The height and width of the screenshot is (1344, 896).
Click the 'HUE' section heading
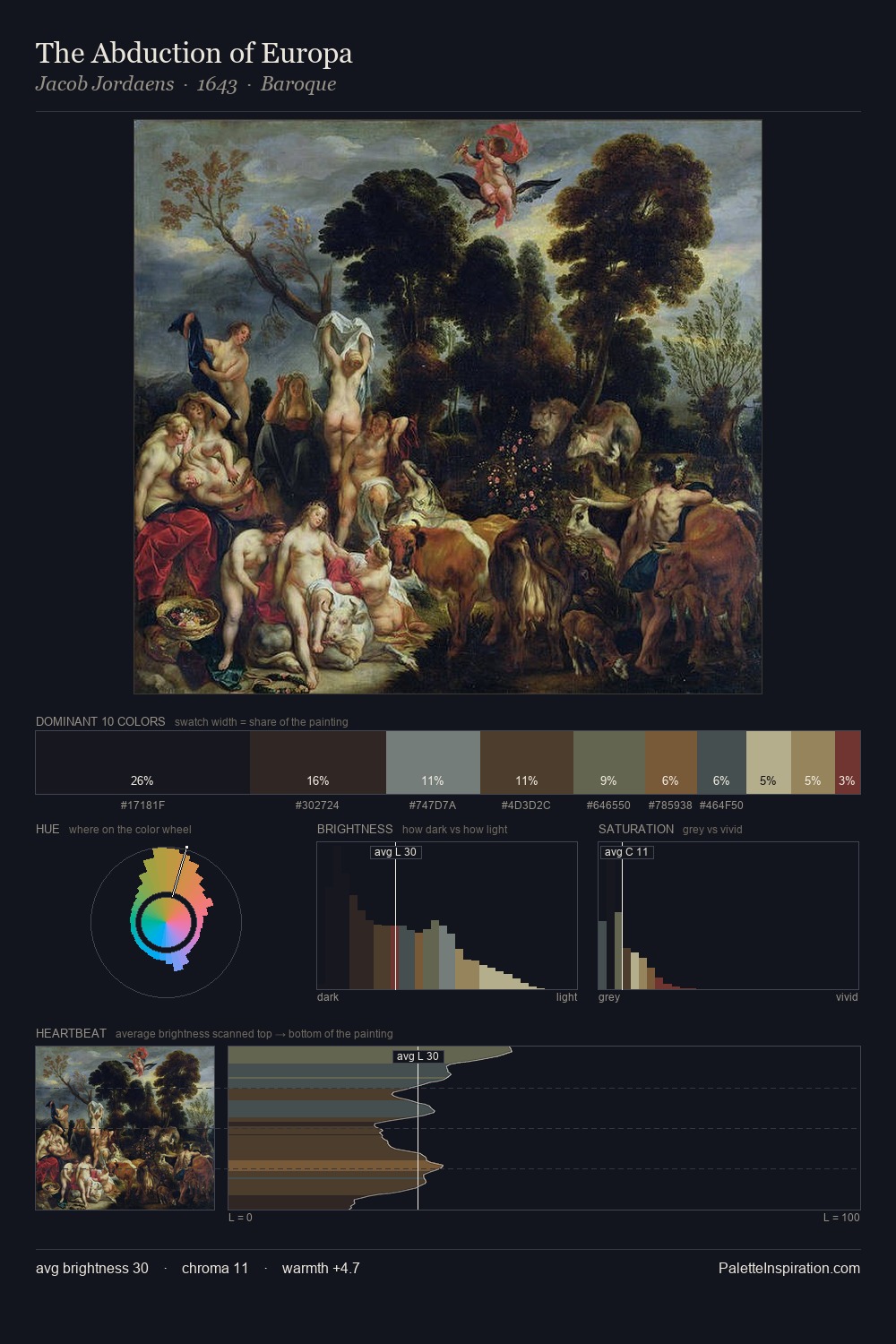pos(47,829)
